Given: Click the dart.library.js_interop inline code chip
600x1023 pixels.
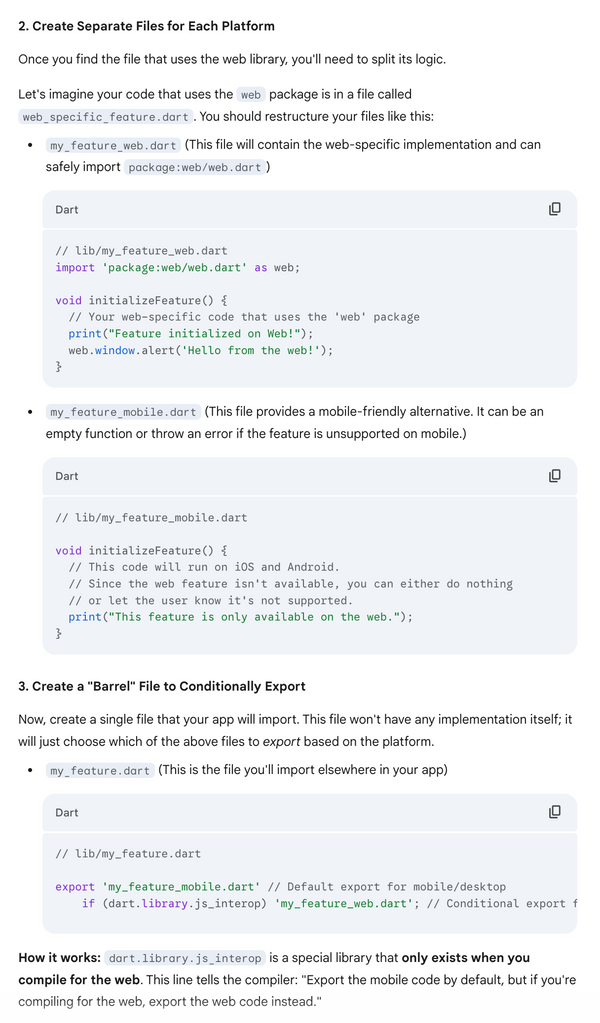Looking at the screenshot, I should click(185, 958).
